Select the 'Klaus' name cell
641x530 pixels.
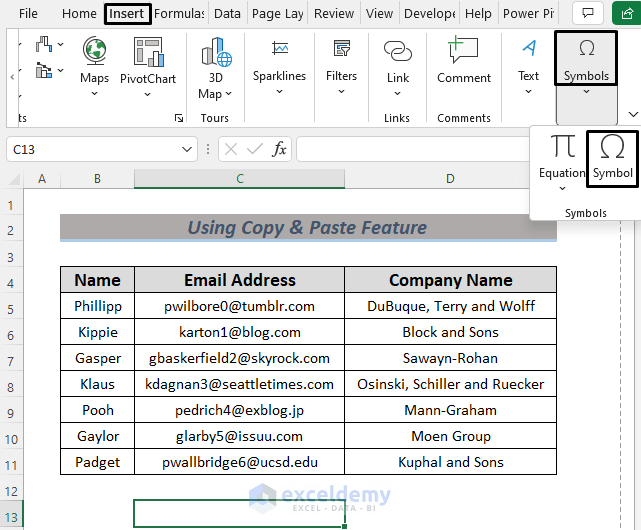click(x=97, y=384)
